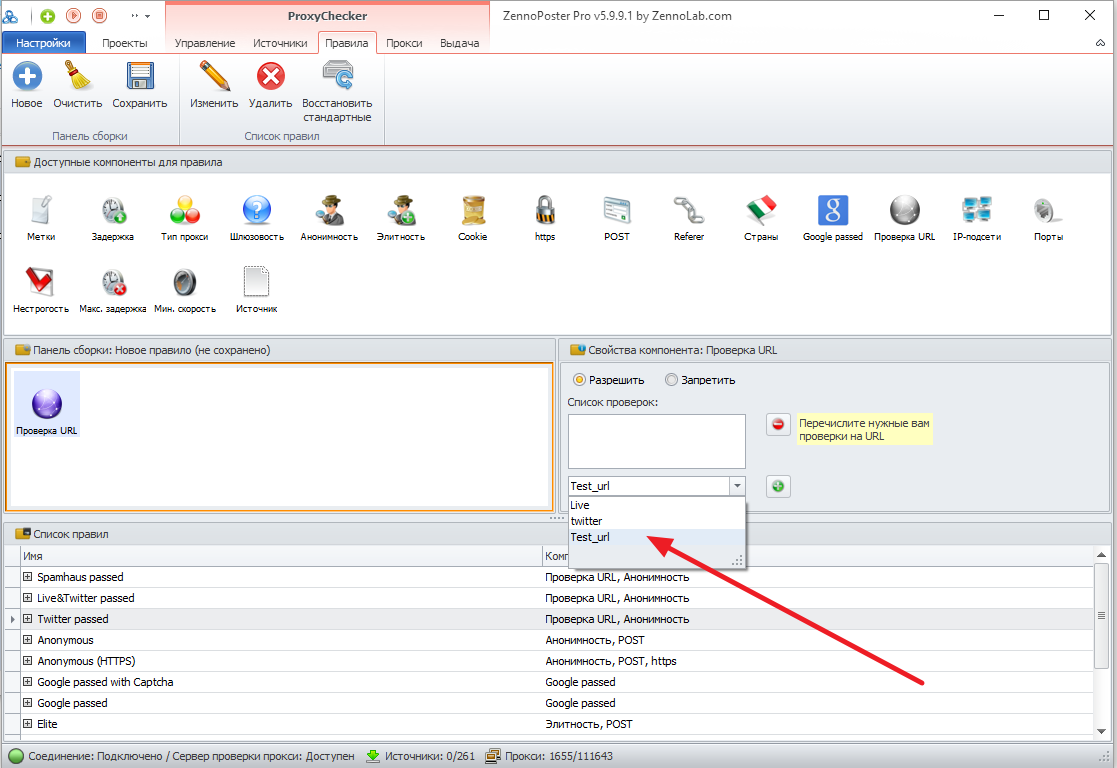
Task: Click the Очистить broom icon
Action: (x=78, y=76)
